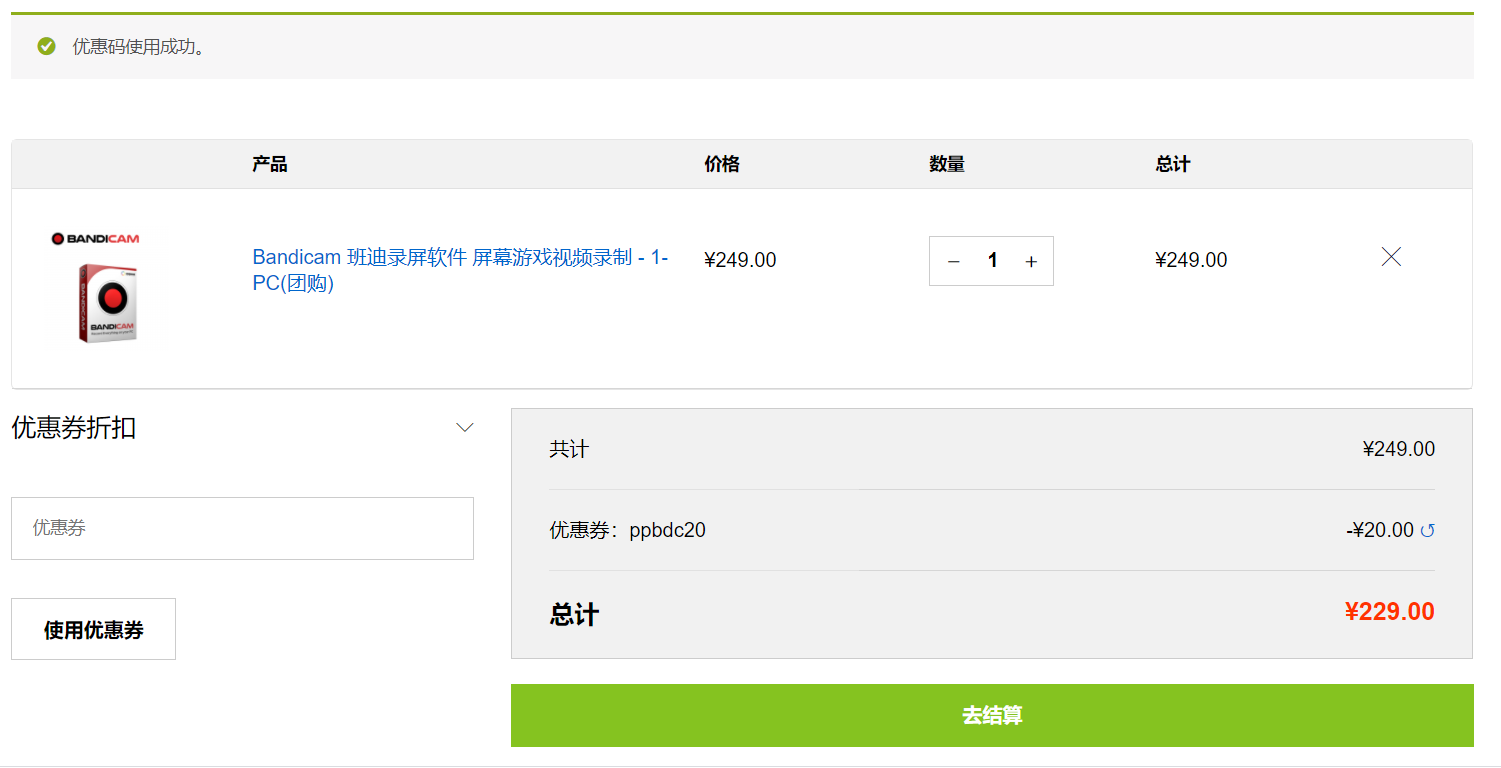The height and width of the screenshot is (768, 1501).
Task: Click the green success checkmark icon
Action: click(x=46, y=46)
